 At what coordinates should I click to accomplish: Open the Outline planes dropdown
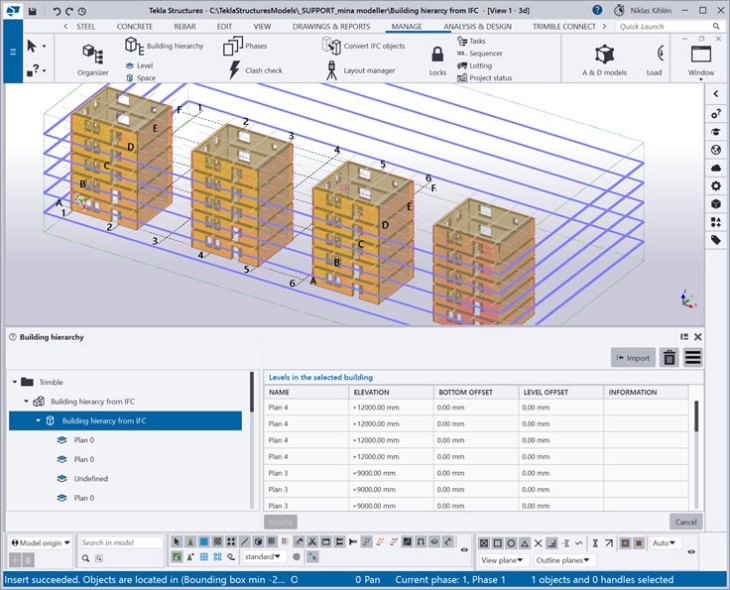563,560
